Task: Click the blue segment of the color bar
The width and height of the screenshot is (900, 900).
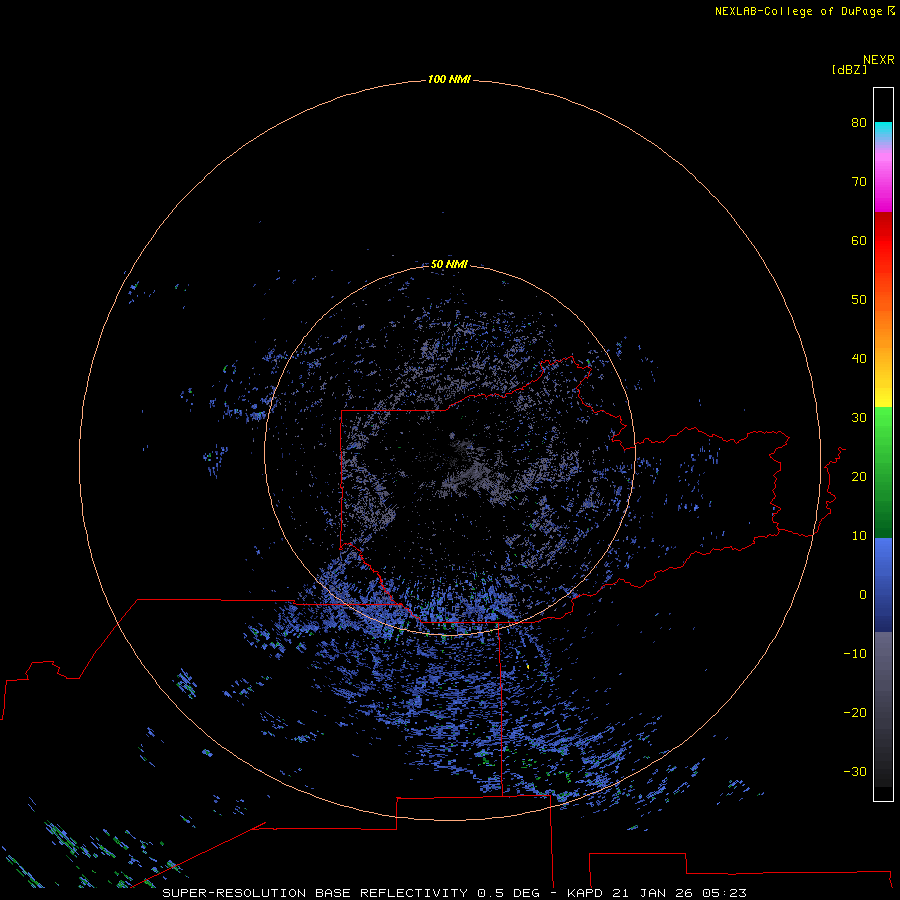Action: click(883, 585)
